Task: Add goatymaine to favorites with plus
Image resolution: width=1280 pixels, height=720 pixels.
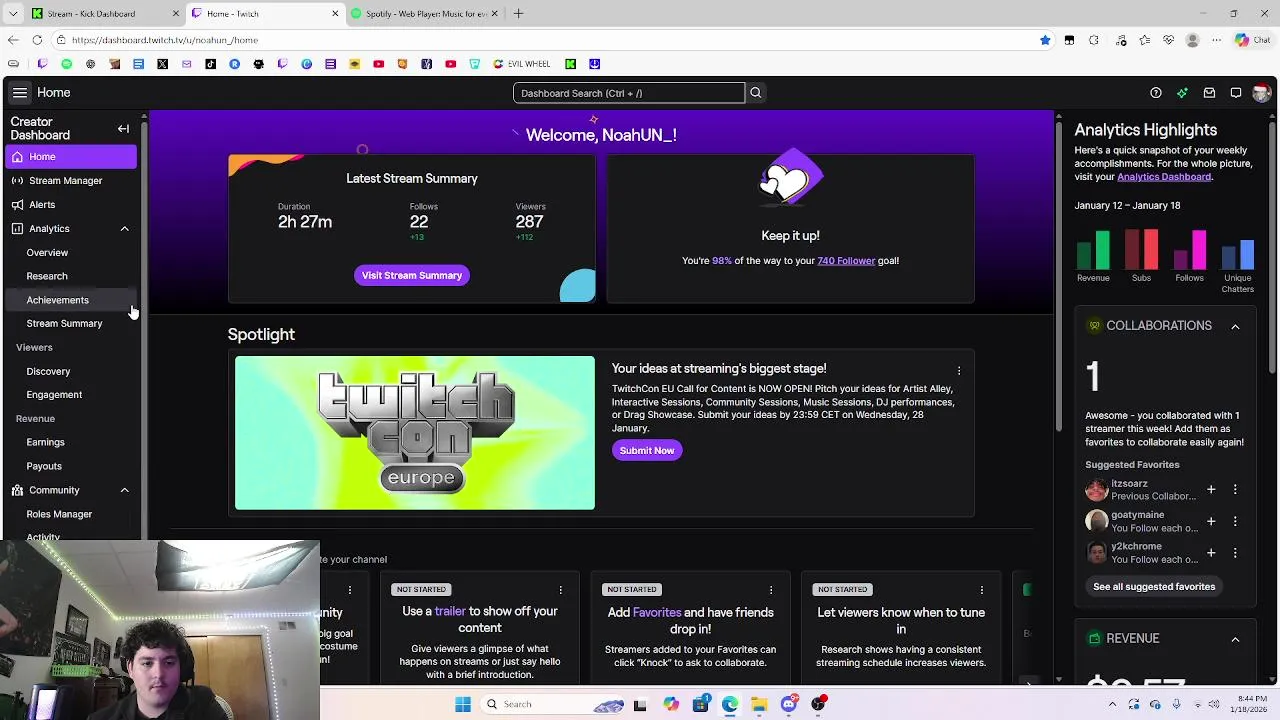Action: pyautogui.click(x=1211, y=521)
